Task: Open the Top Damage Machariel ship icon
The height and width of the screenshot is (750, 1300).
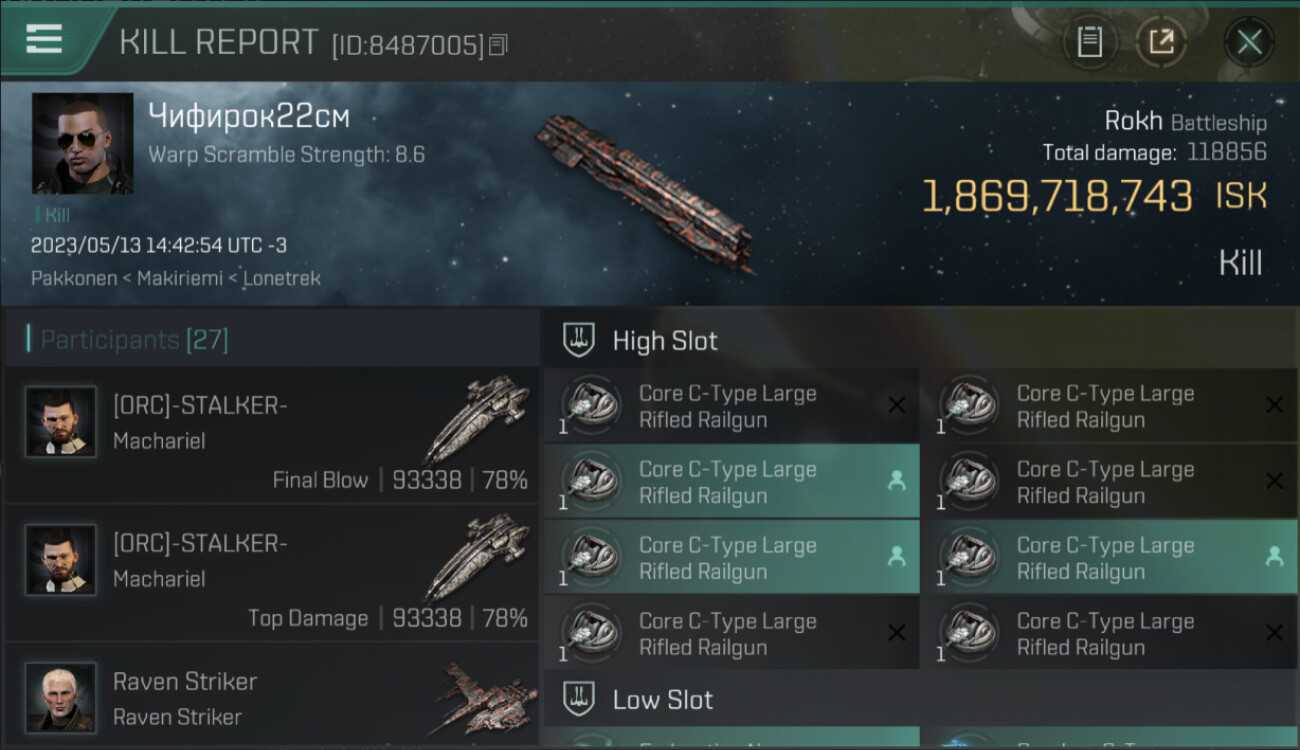Action: coord(478,556)
